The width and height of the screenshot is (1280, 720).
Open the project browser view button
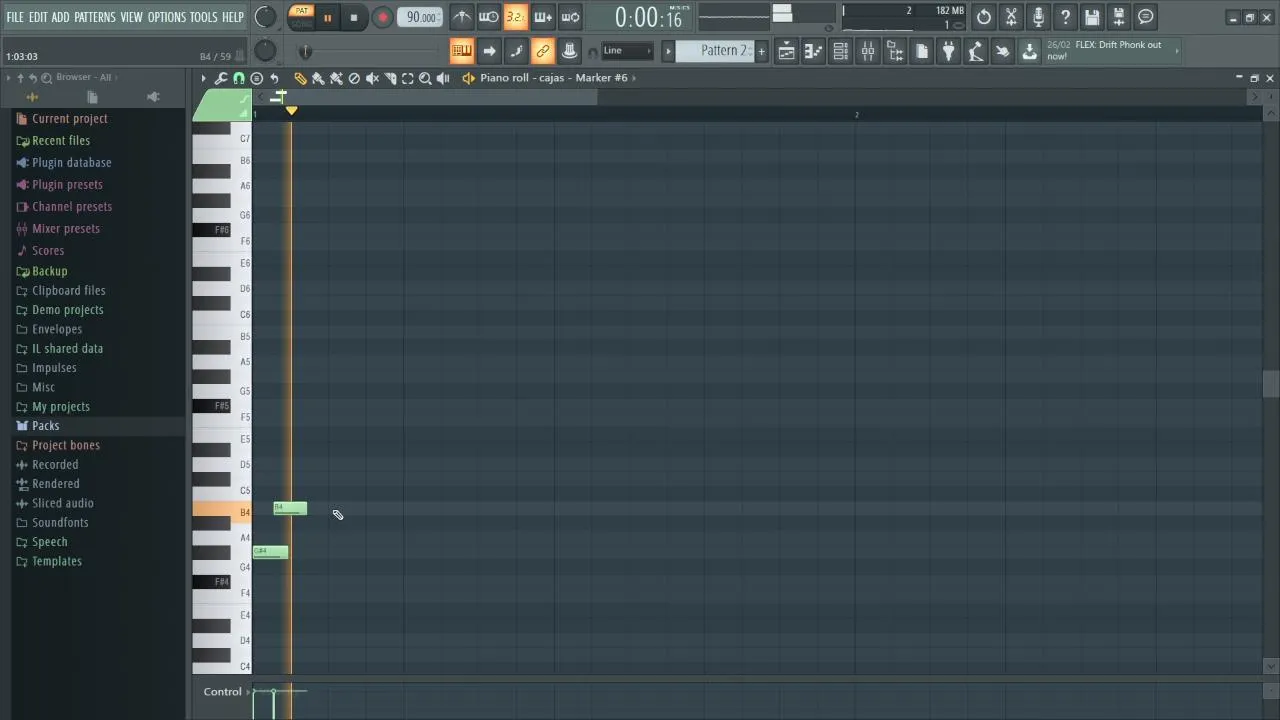click(895, 52)
